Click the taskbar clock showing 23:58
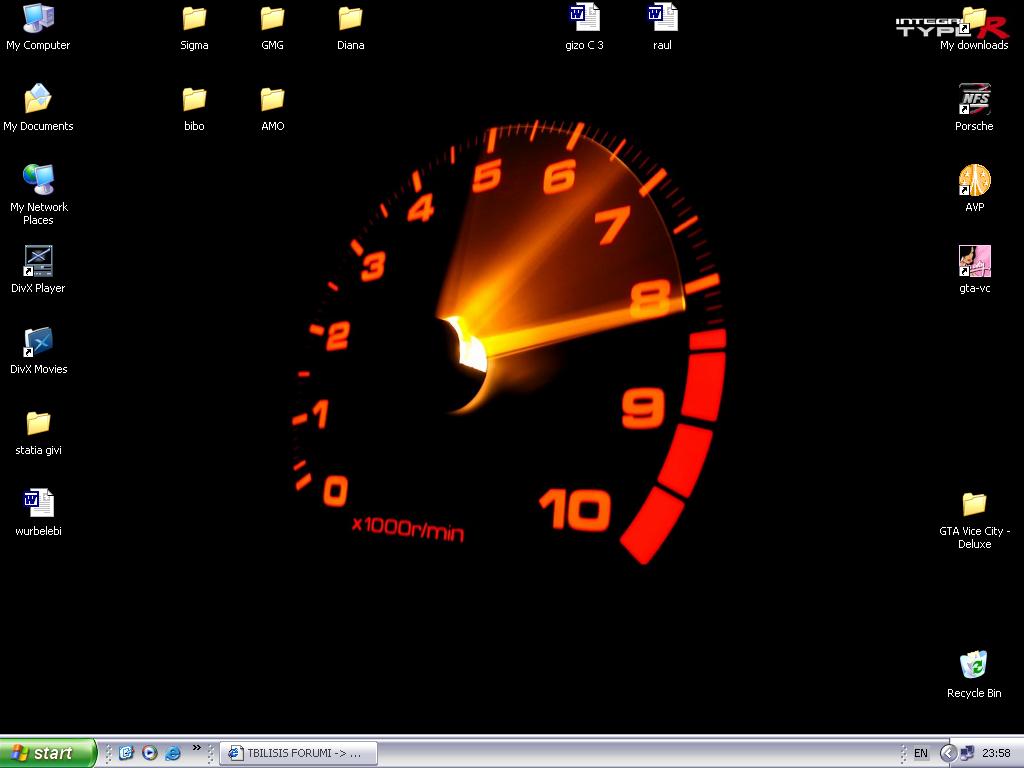Image resolution: width=1024 pixels, height=768 pixels. 996,753
